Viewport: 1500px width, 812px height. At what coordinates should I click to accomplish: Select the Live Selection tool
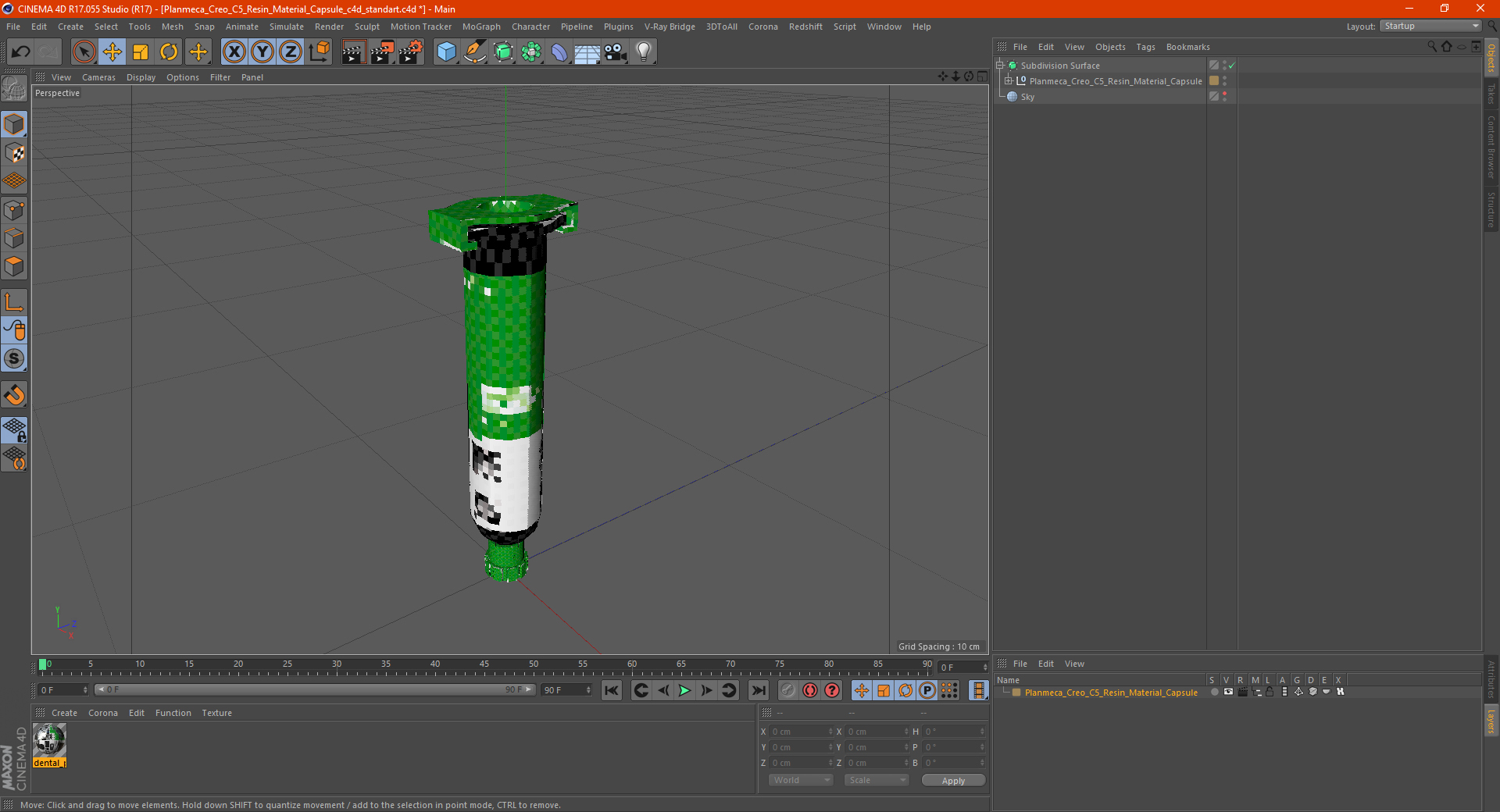point(84,52)
